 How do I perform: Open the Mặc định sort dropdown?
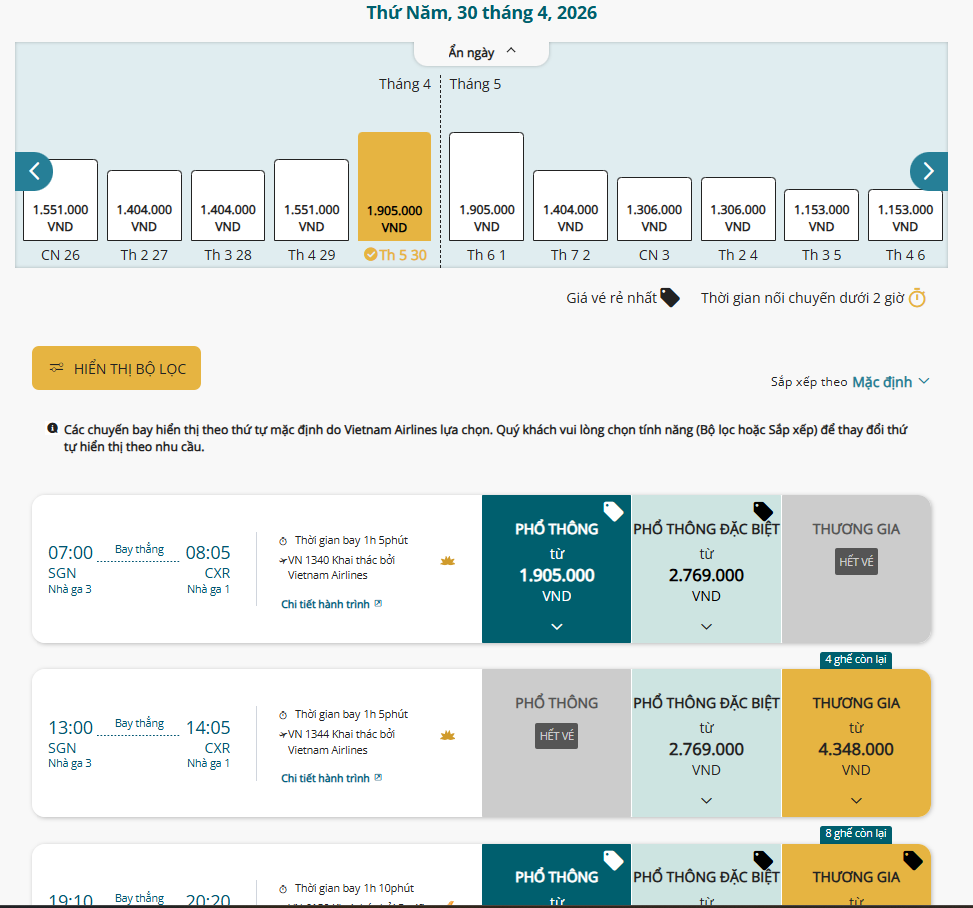click(x=890, y=382)
